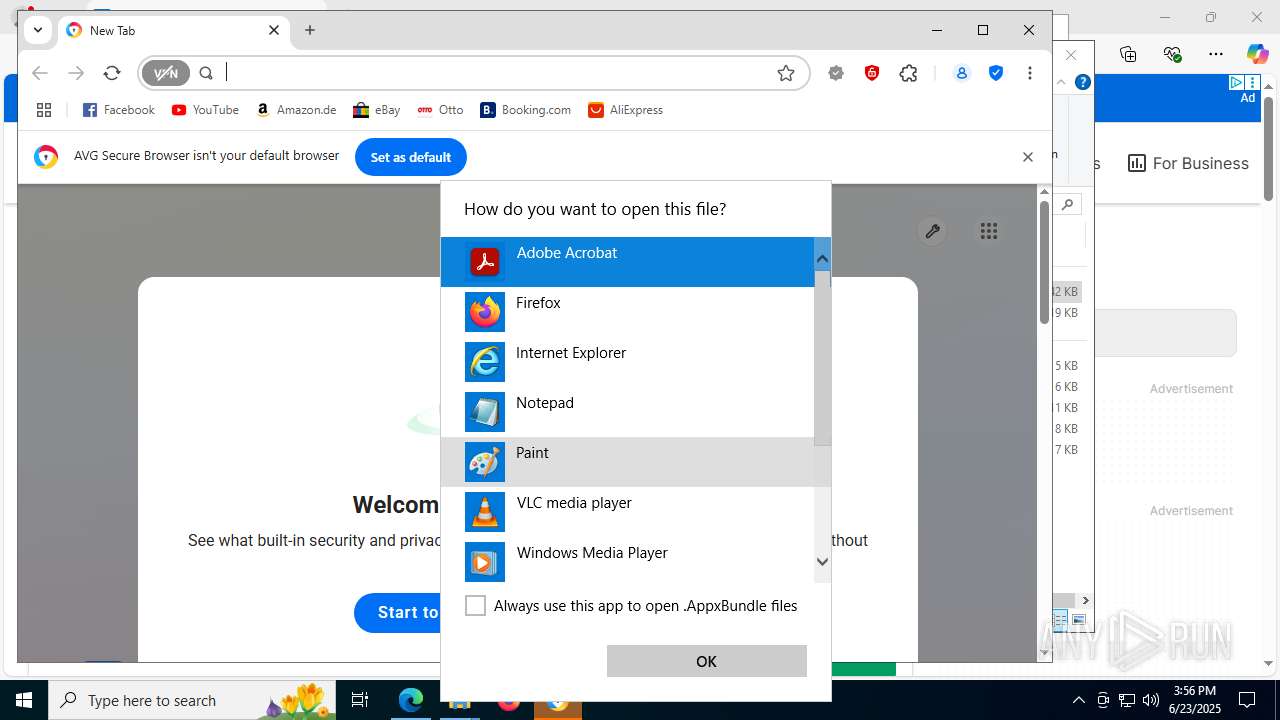Open the eBay bookmark
Screen dimensions: 1280x720
coord(377,110)
